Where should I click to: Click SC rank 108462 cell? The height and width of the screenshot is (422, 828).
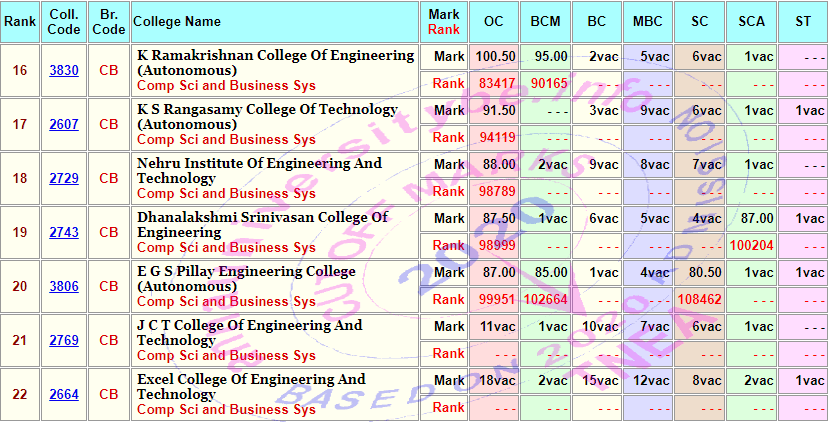[699, 299]
